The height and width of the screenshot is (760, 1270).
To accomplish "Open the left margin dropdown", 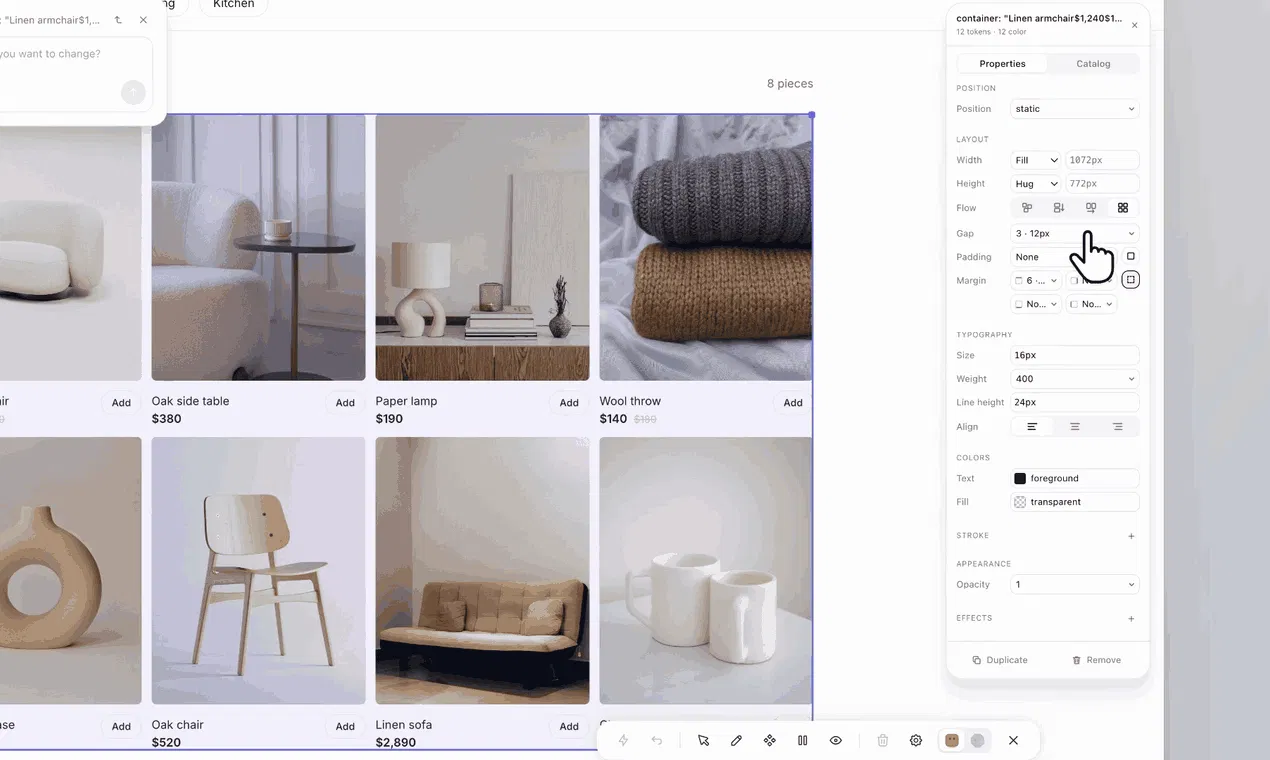I will click(x=1091, y=304).
